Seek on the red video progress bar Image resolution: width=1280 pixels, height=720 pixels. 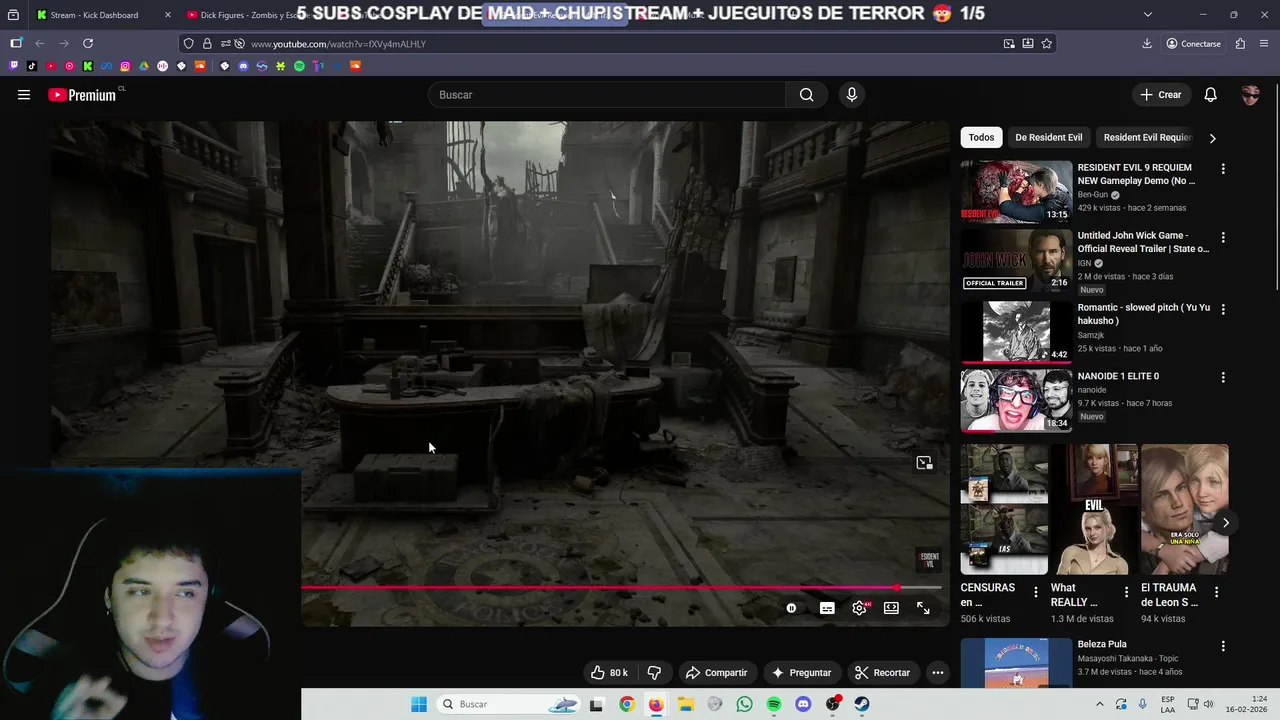[620, 588]
